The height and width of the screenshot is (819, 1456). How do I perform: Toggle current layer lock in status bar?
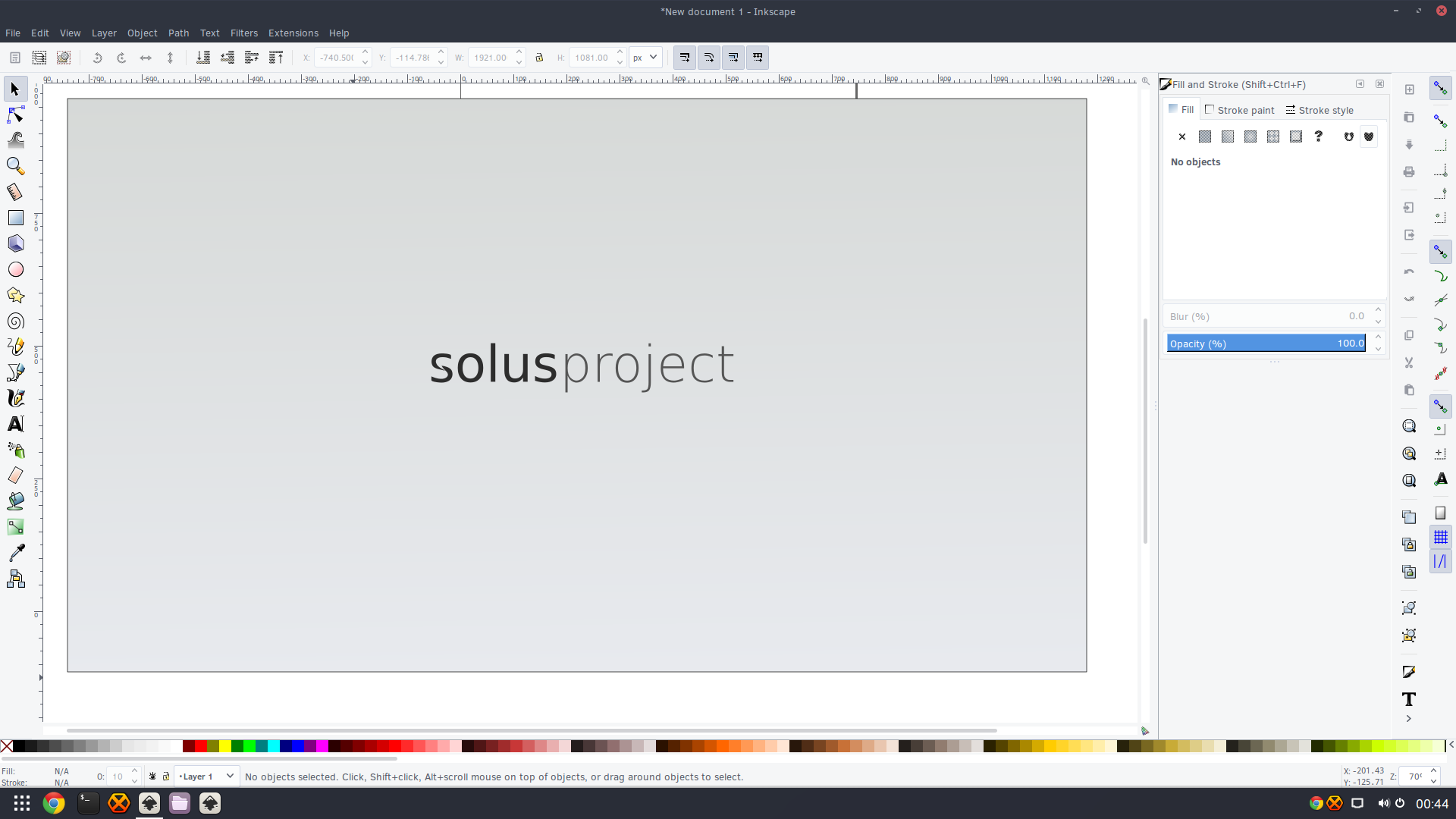(x=166, y=777)
